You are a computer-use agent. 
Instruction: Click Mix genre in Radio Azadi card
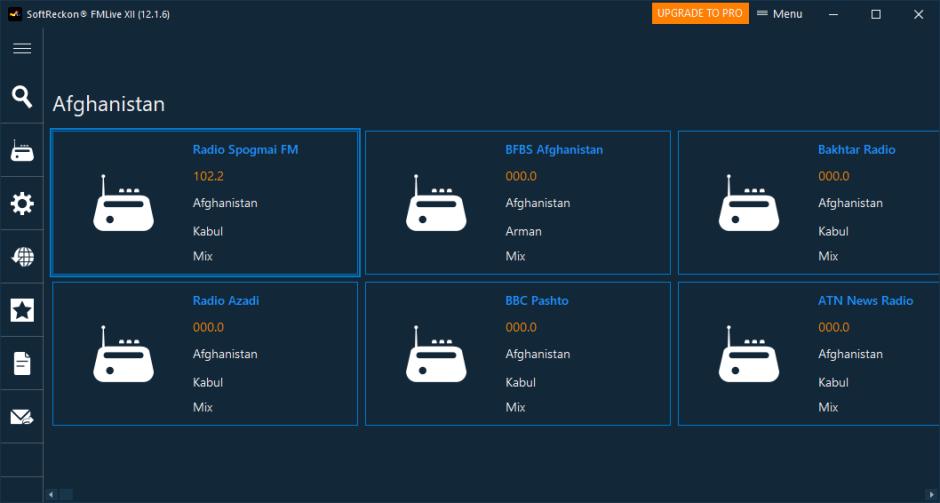203,408
